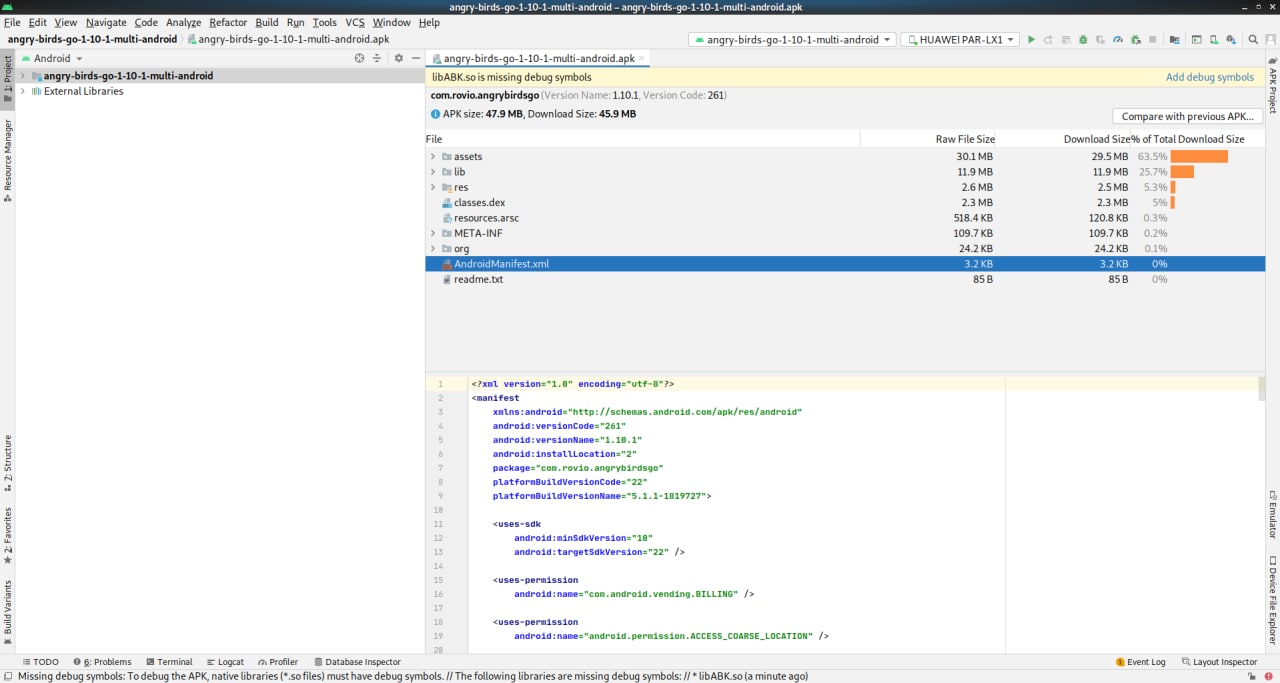The image size is (1280, 683).
Task: Open Build Variants side tab
Action: (x=7, y=613)
